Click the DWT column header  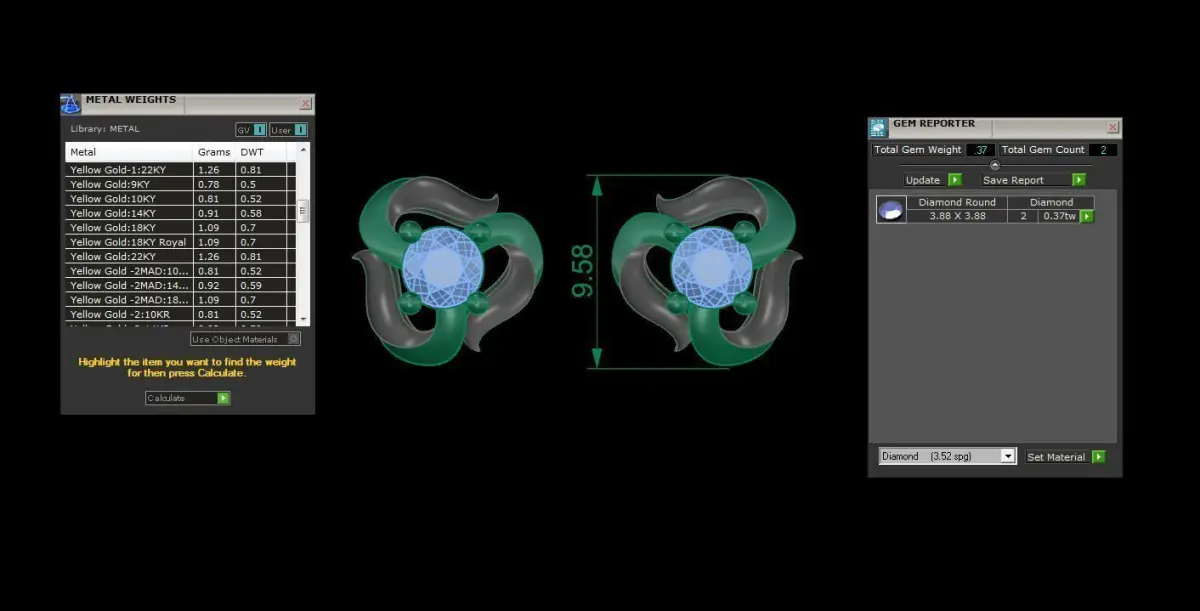click(x=261, y=152)
